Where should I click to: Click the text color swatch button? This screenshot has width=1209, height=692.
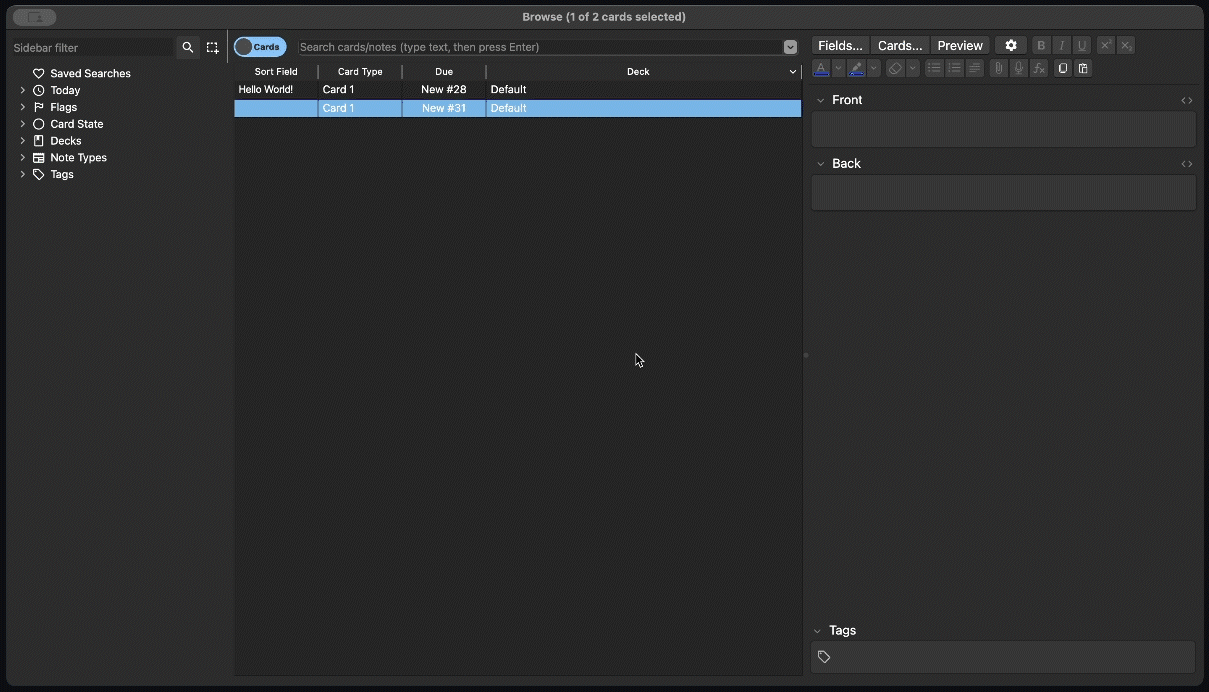click(x=821, y=68)
